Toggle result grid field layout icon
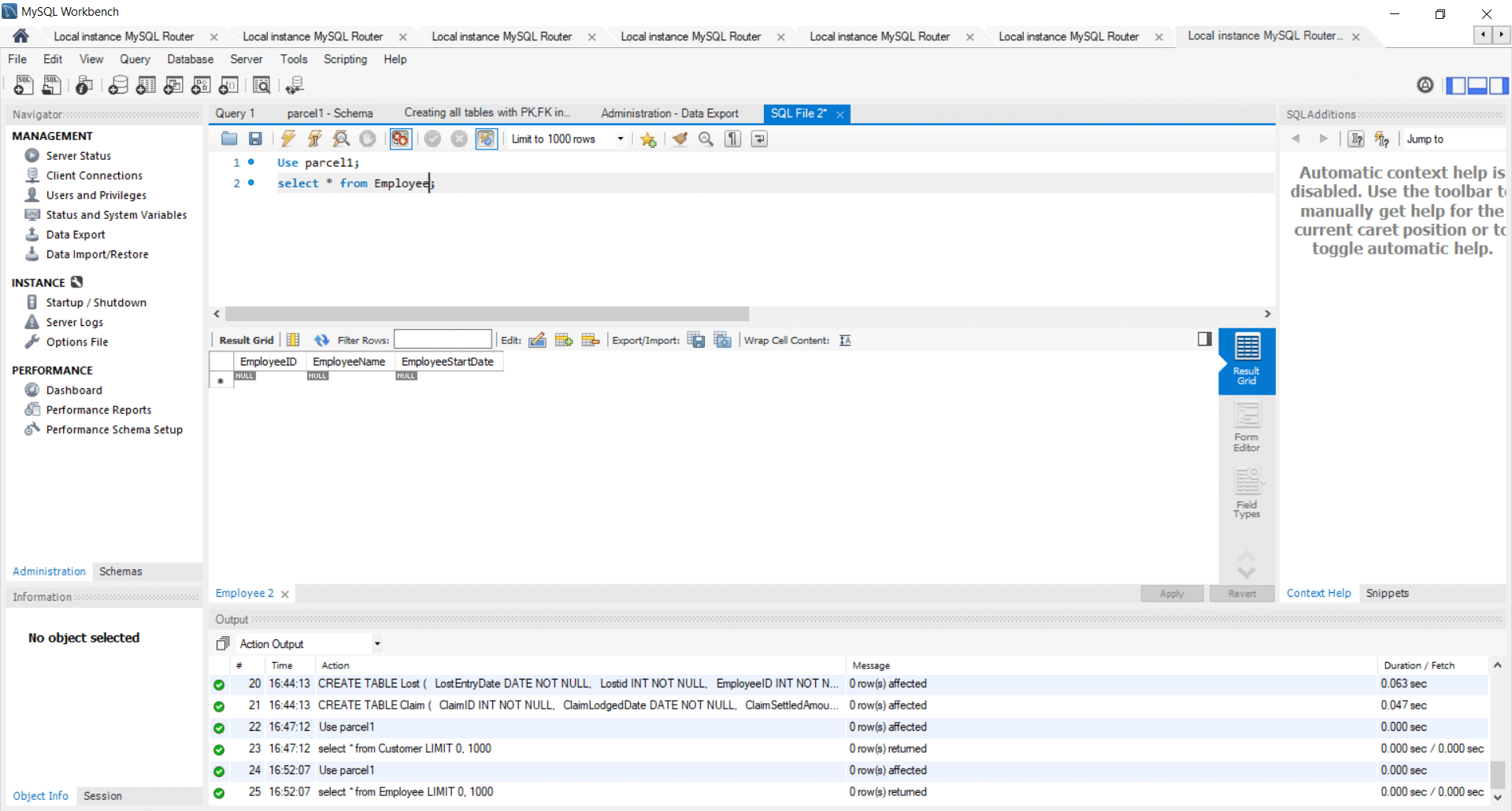Screen dimensions: 1512x811 click(x=293, y=340)
